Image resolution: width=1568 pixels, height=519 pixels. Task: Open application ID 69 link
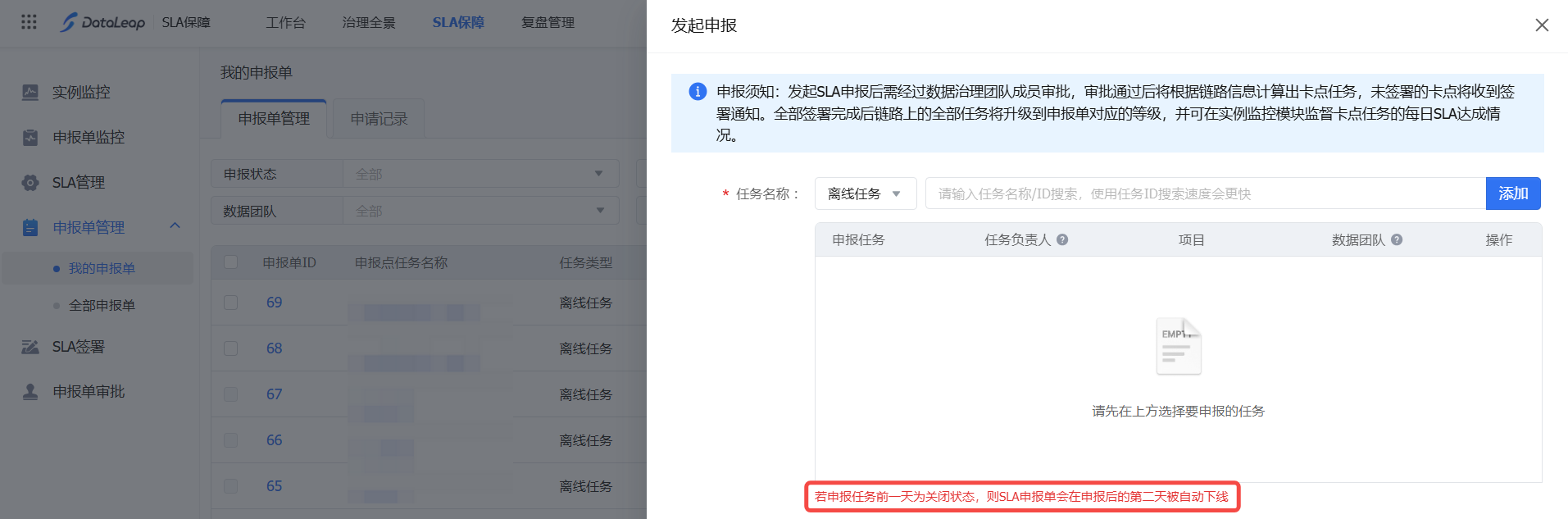click(x=274, y=303)
